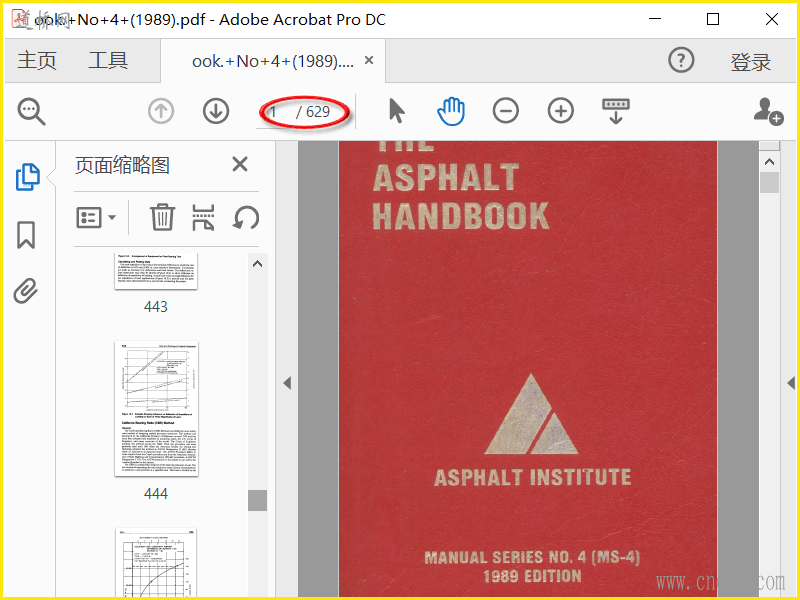Viewport: 800px width, 600px height.
Task: Select the page 444 thumbnail
Action: [156, 409]
